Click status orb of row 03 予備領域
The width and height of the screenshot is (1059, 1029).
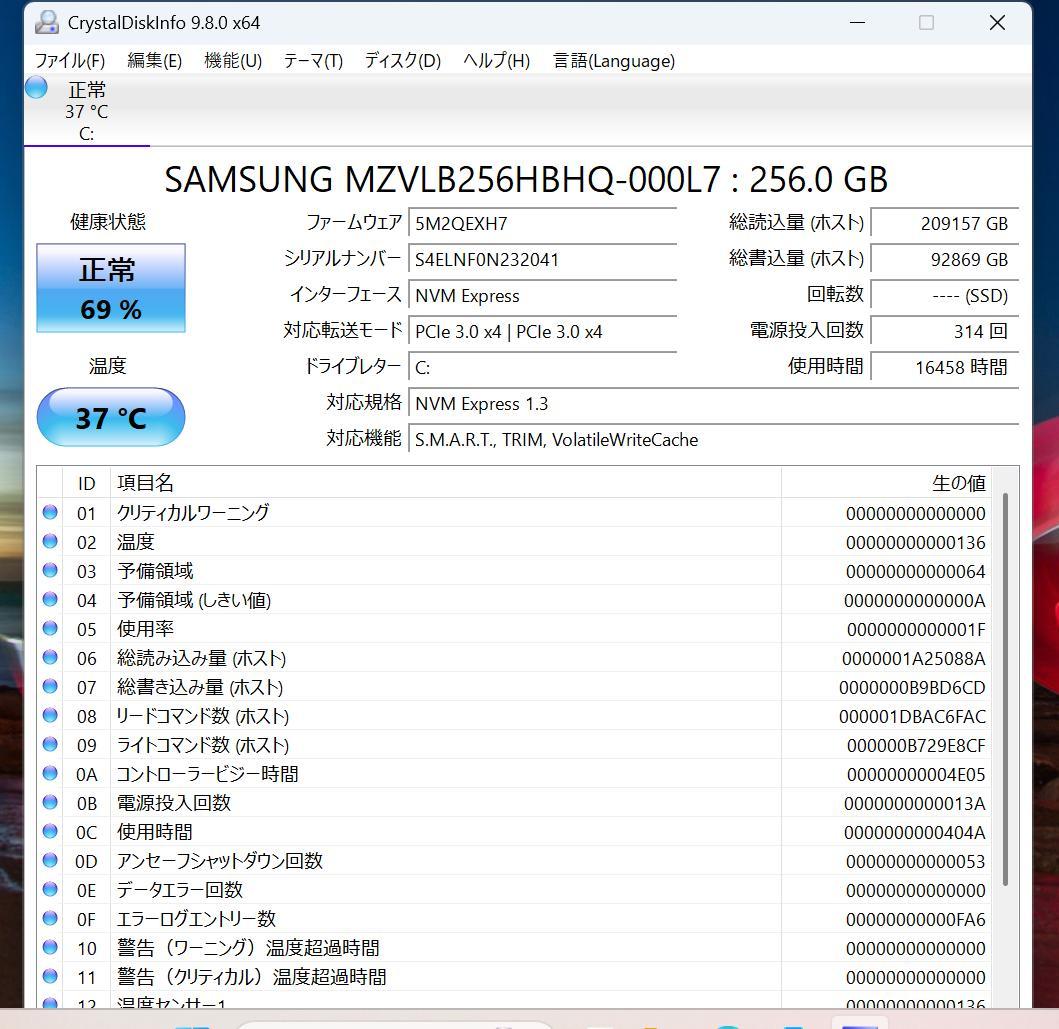pos(50,570)
